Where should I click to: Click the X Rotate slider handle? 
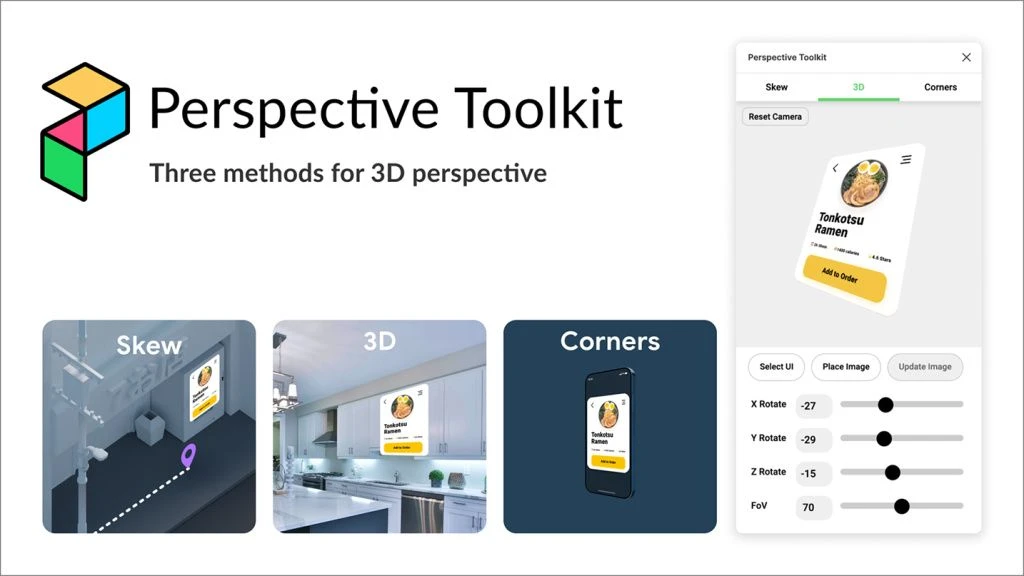pos(885,405)
